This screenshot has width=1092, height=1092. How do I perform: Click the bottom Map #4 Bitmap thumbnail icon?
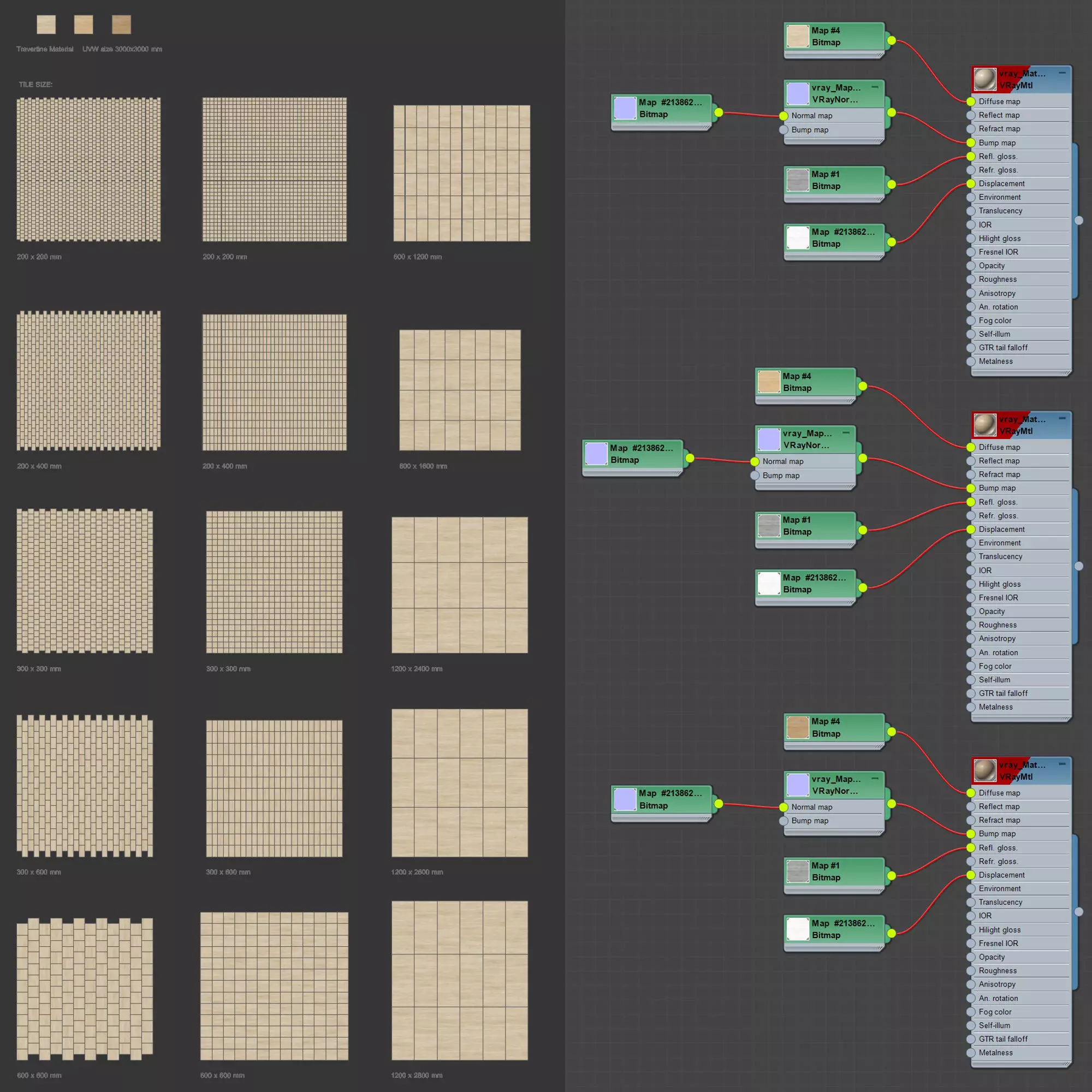point(798,727)
